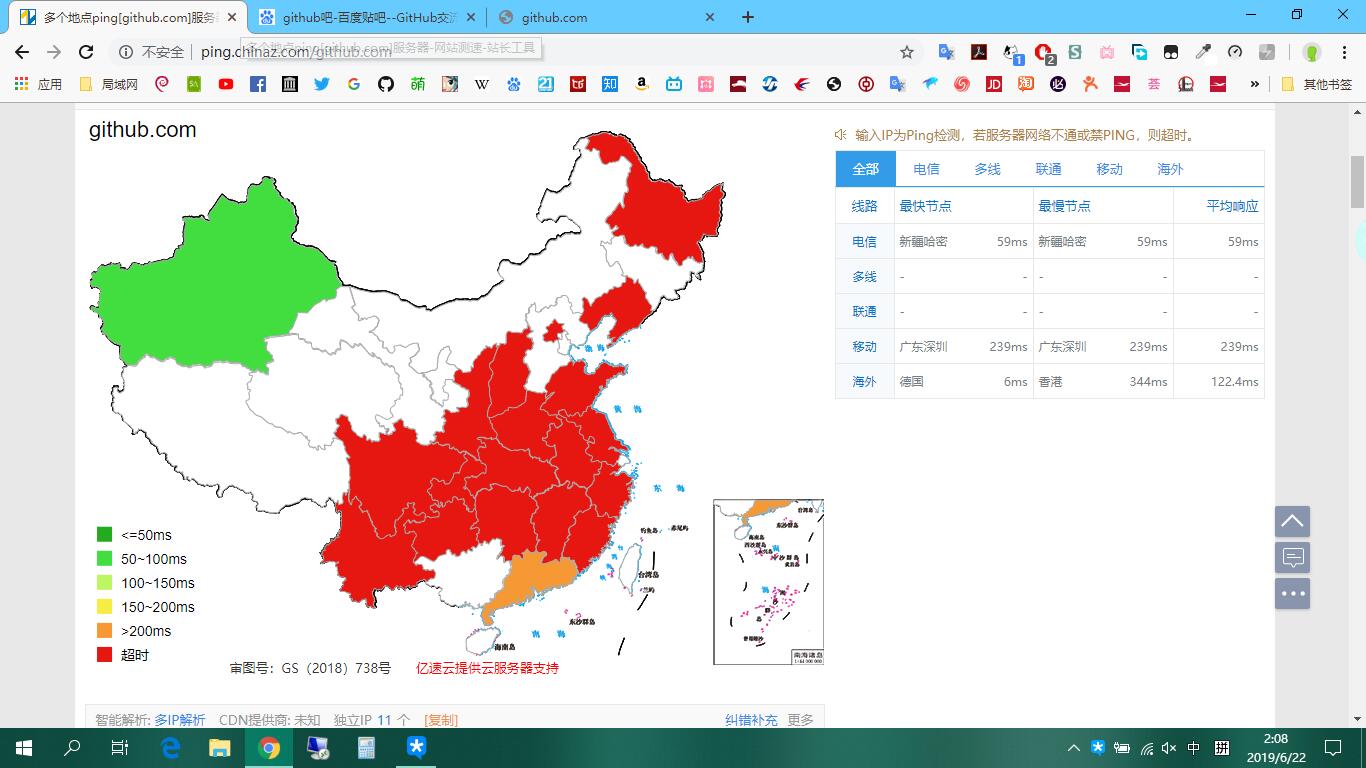
Task: Open the green Chrome profile avatar
Action: coord(1312,52)
